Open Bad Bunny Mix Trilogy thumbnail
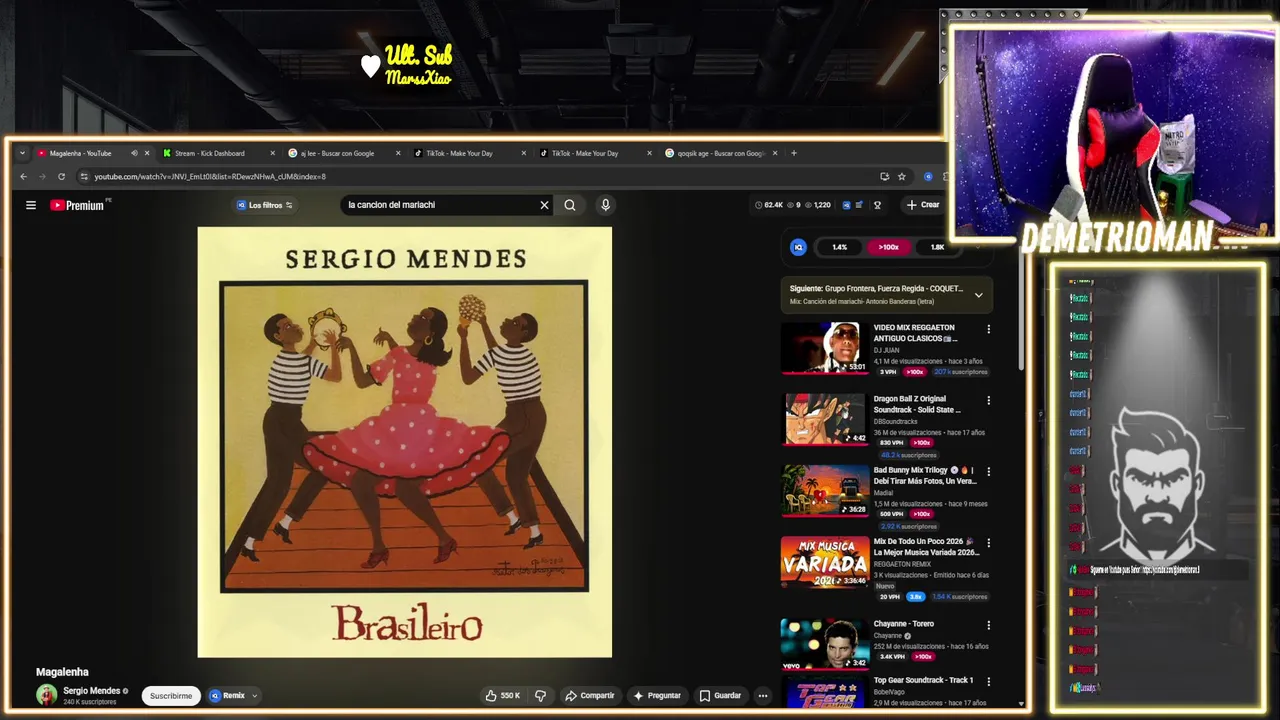Screen dimensions: 1280x720 pyautogui.click(x=825, y=490)
